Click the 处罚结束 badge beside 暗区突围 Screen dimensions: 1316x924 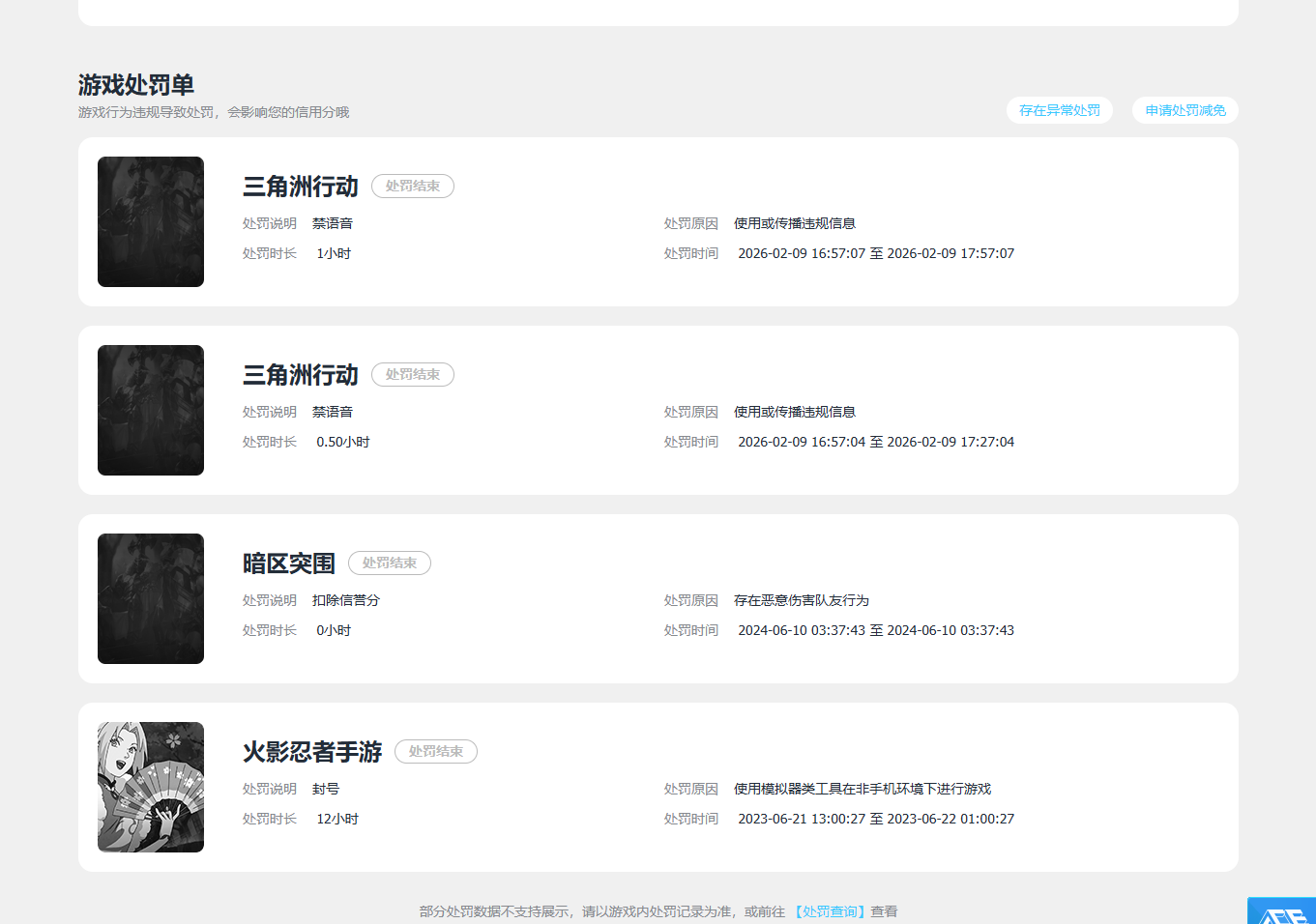[390, 563]
